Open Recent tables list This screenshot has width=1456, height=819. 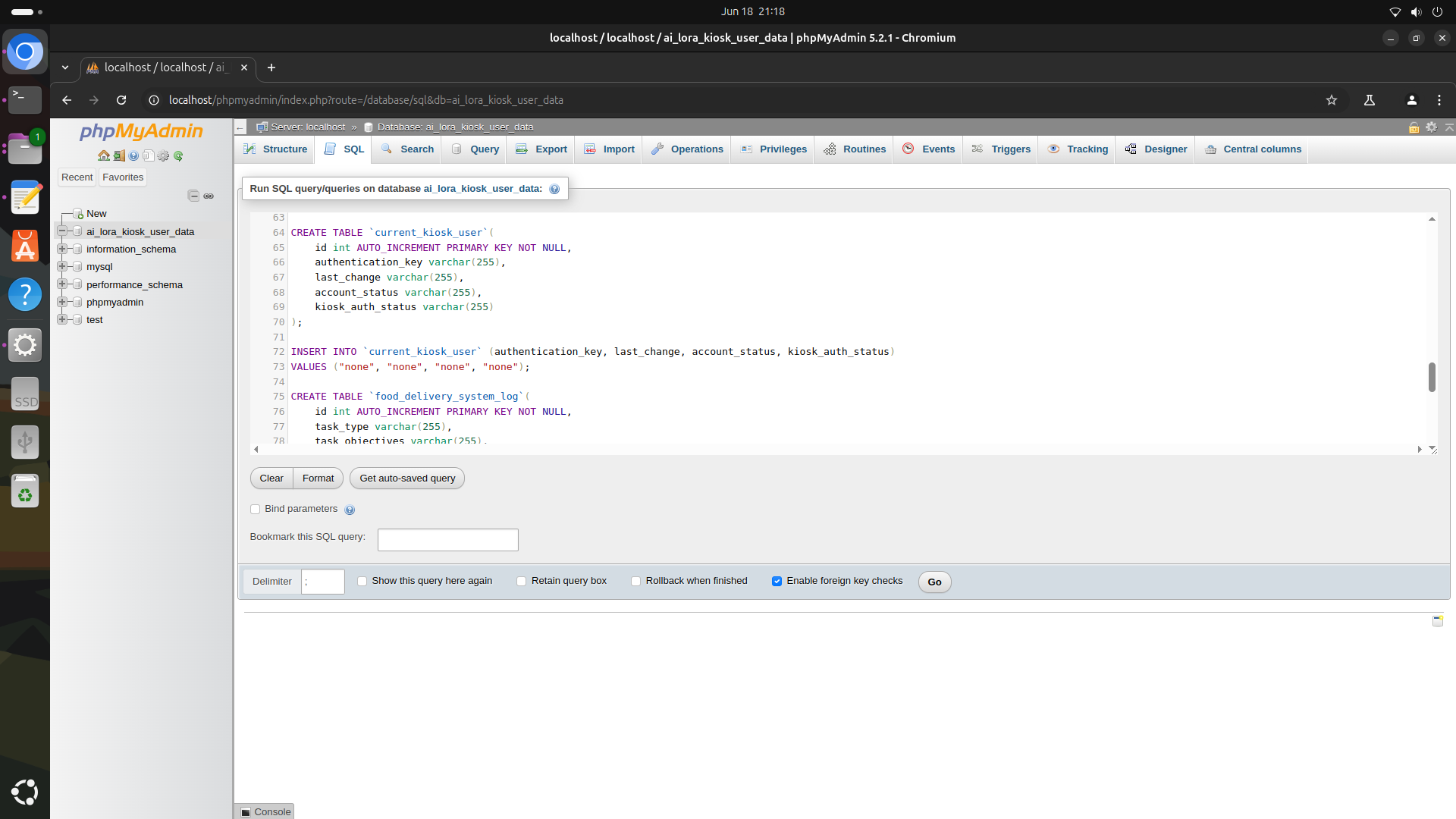[x=77, y=177]
